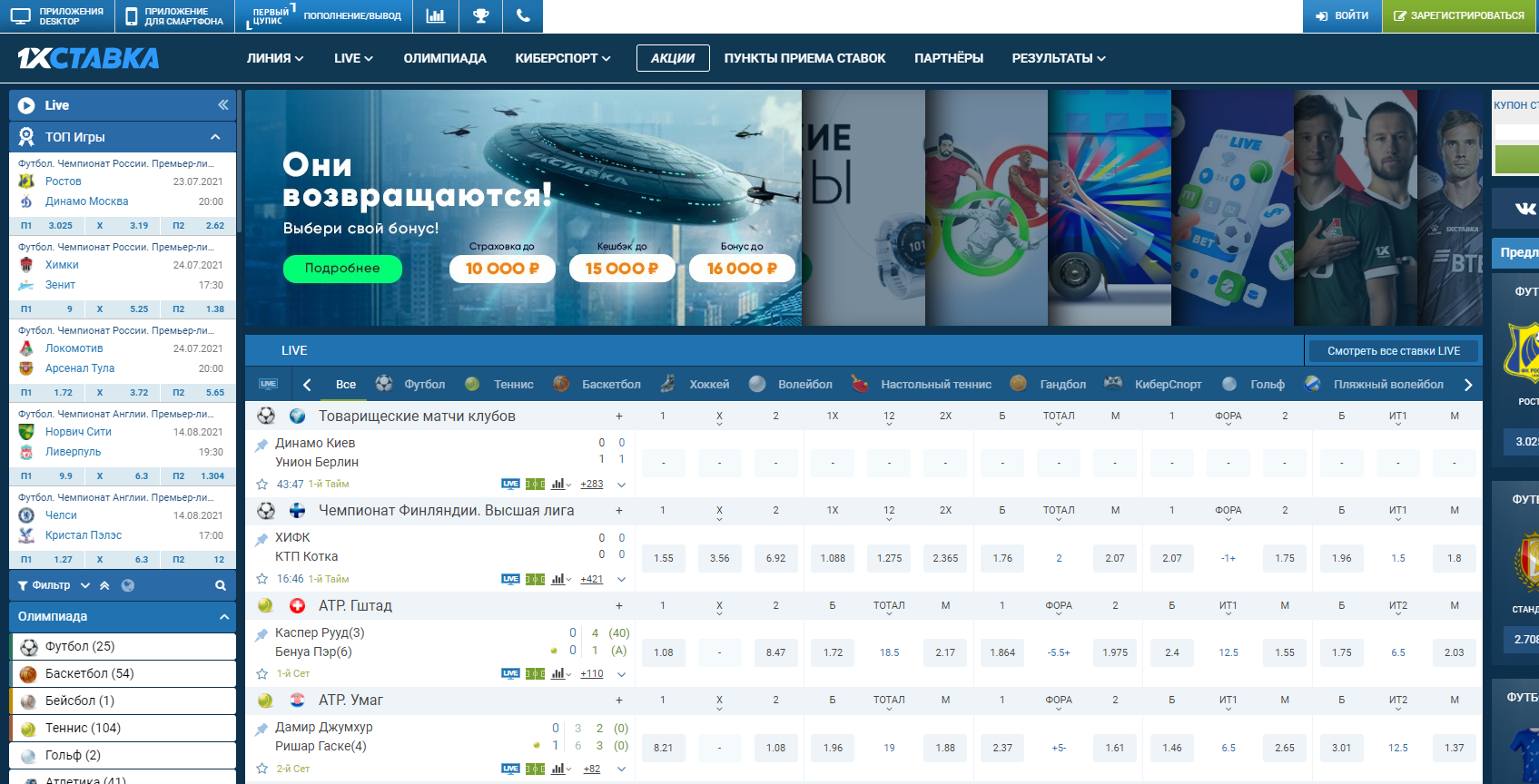Click plus icon on ATP. Умаг row
The image size is (1539, 784).
(x=619, y=700)
